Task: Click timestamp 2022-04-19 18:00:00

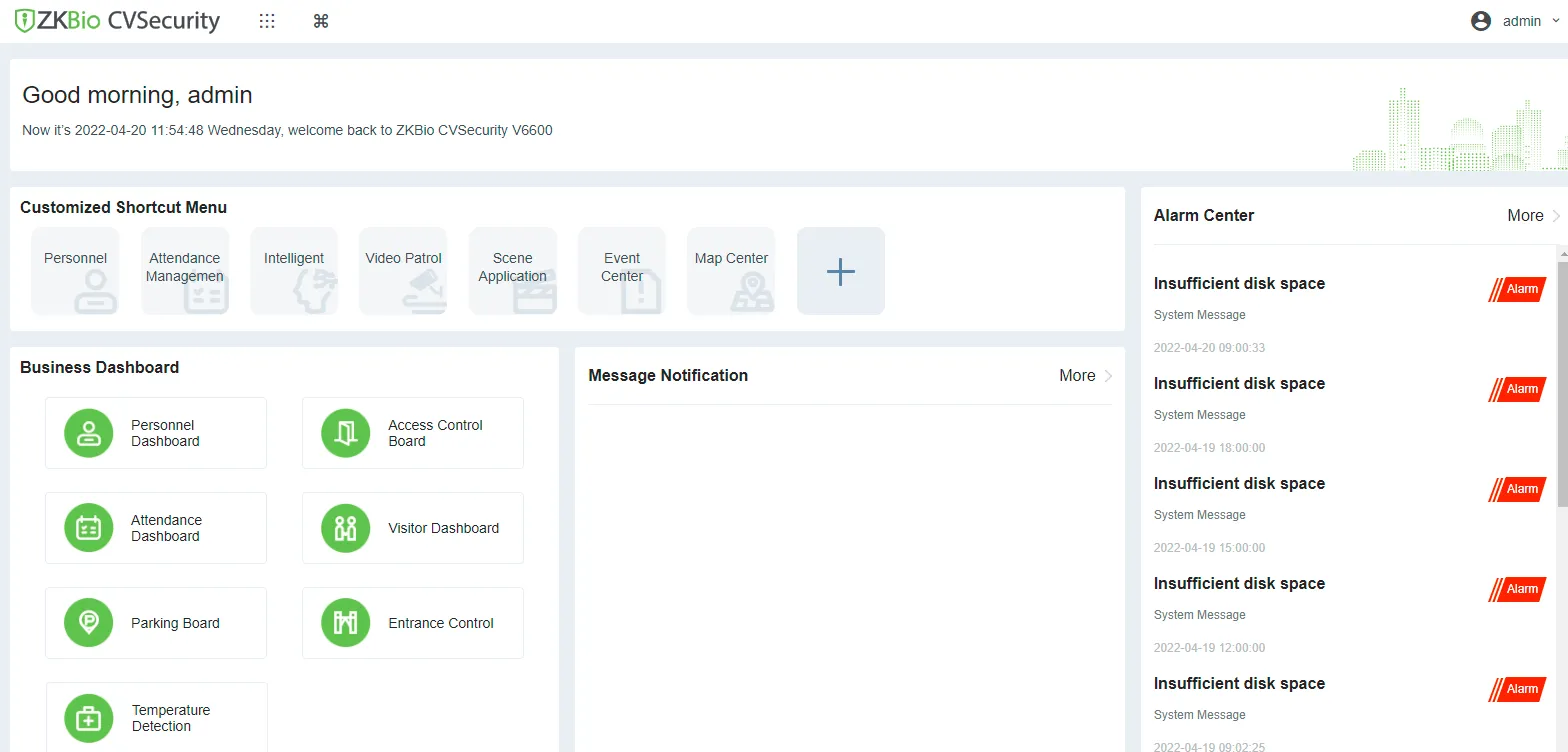Action: tap(1209, 448)
